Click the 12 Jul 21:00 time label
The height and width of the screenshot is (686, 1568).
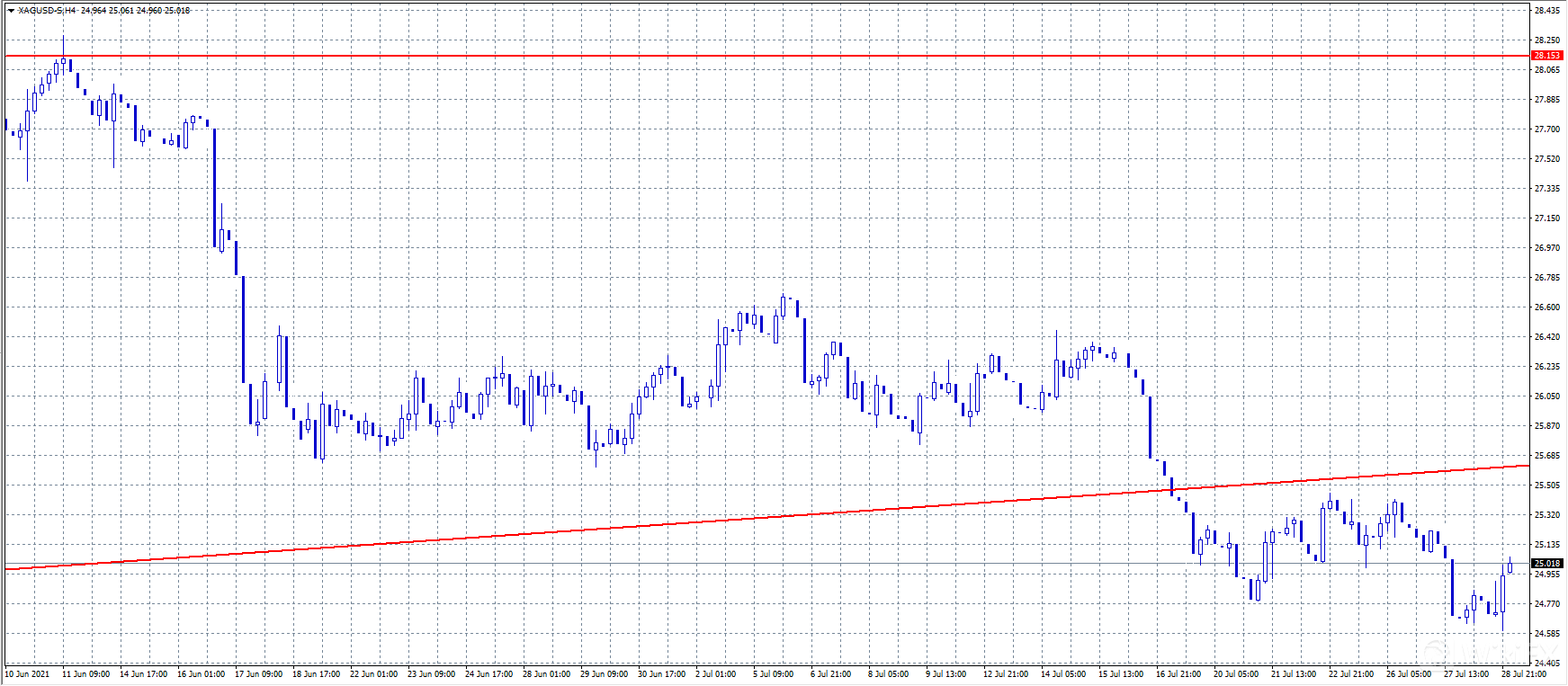(x=1005, y=673)
